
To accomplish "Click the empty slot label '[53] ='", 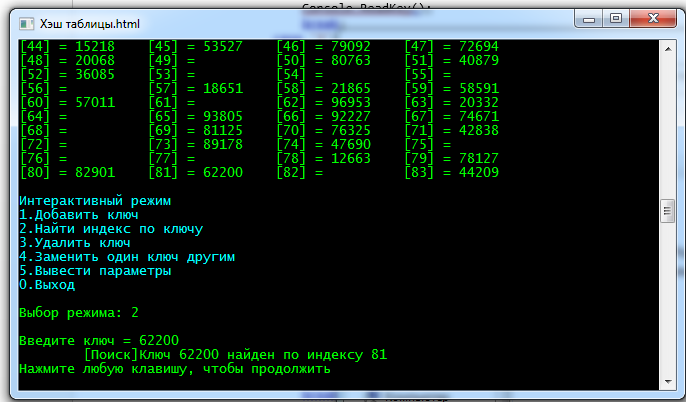I will click(x=172, y=74).
